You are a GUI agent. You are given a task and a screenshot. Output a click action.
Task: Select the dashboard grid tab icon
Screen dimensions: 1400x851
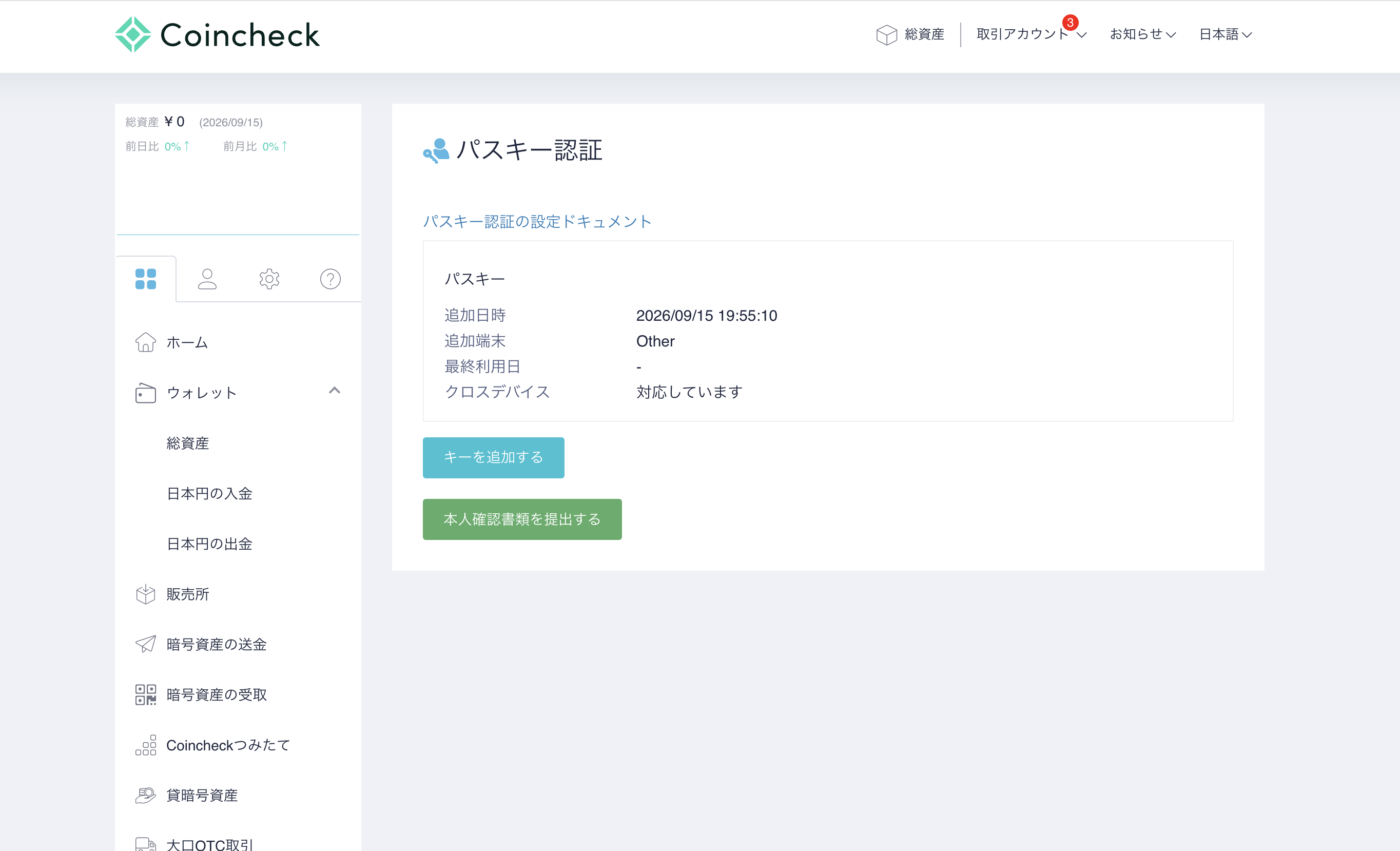(x=145, y=279)
